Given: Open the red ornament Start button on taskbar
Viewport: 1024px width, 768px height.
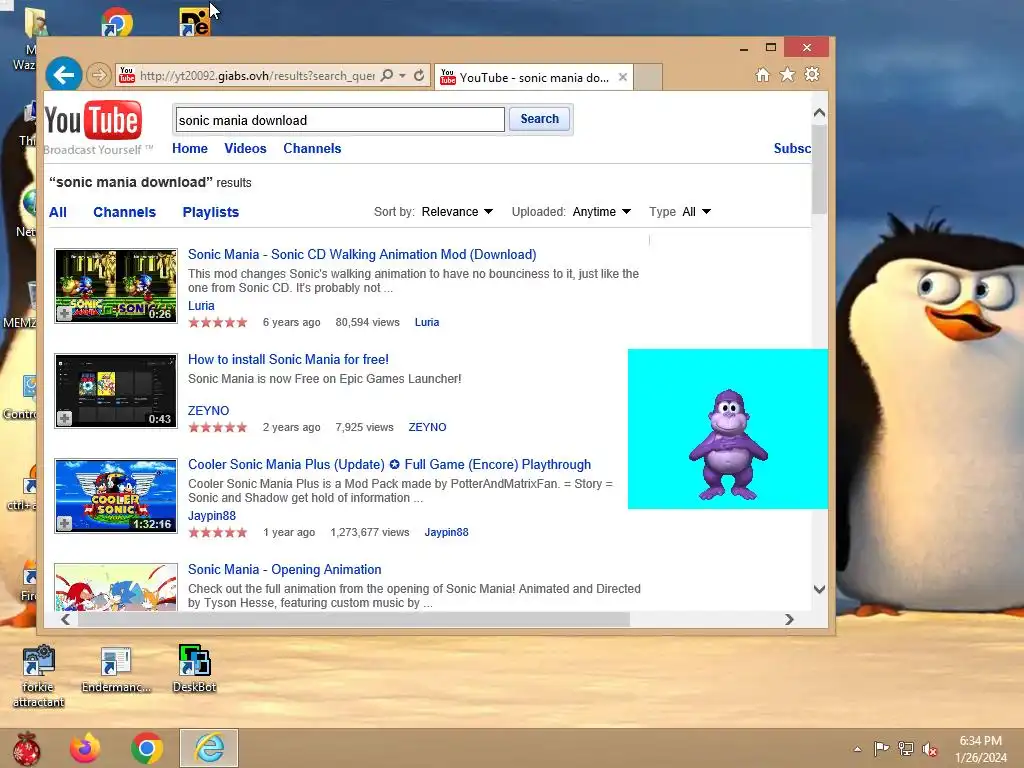Looking at the screenshot, I should click(x=26, y=748).
